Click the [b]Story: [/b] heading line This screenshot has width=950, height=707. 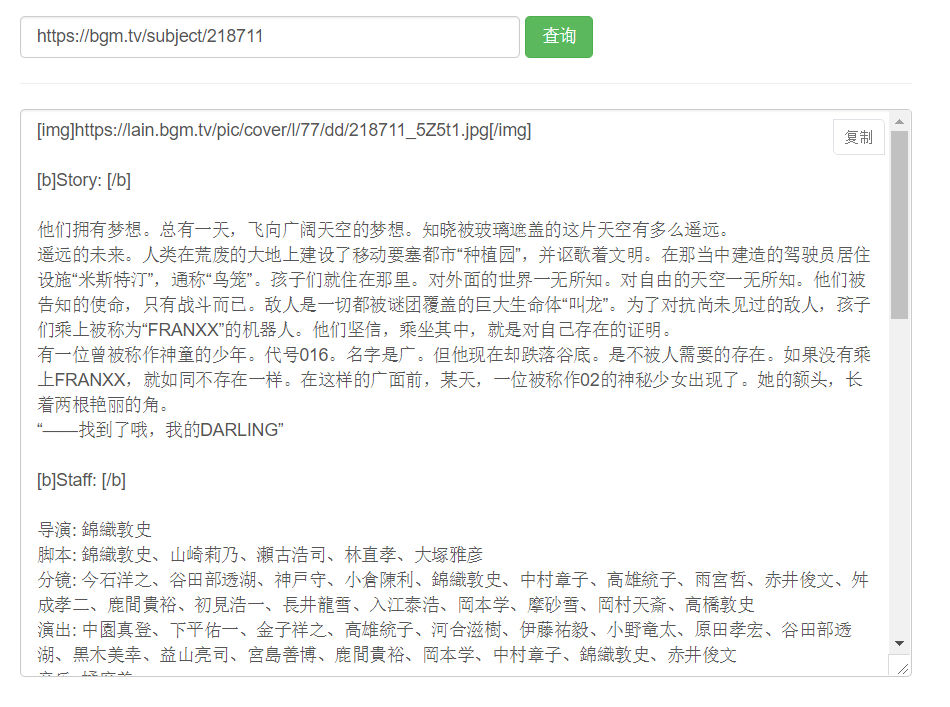pyautogui.click(x=84, y=180)
